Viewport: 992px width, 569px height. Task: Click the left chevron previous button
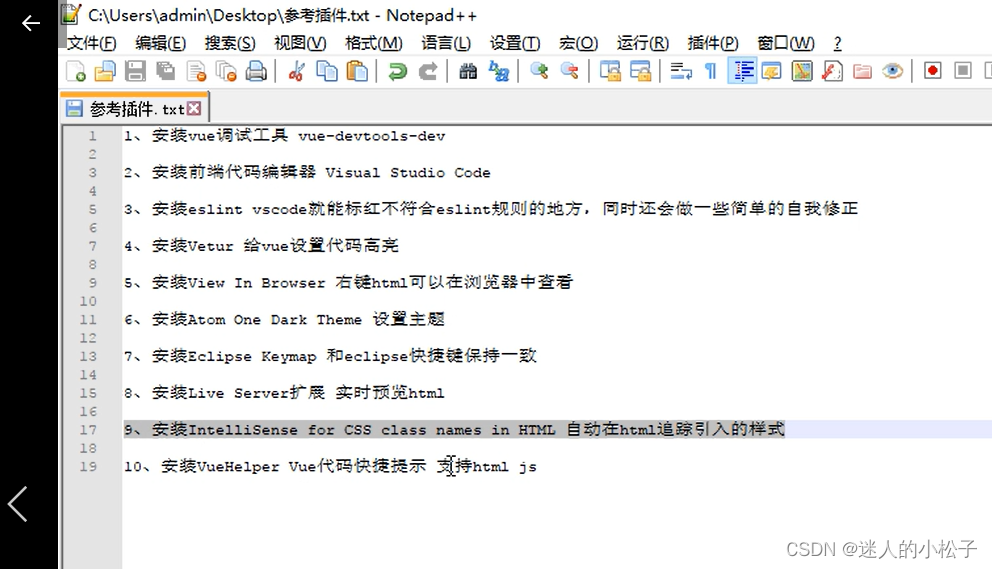(x=18, y=504)
